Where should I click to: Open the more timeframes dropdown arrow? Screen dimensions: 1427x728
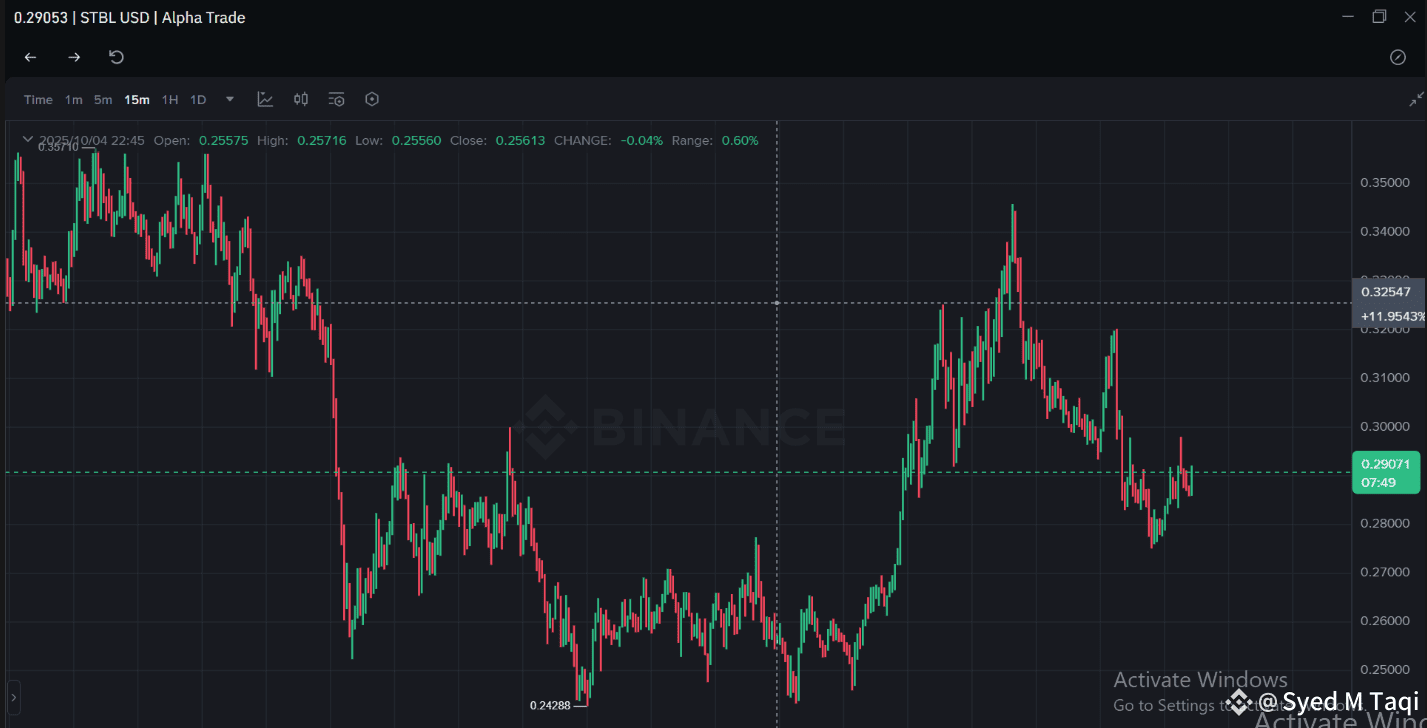coord(230,99)
